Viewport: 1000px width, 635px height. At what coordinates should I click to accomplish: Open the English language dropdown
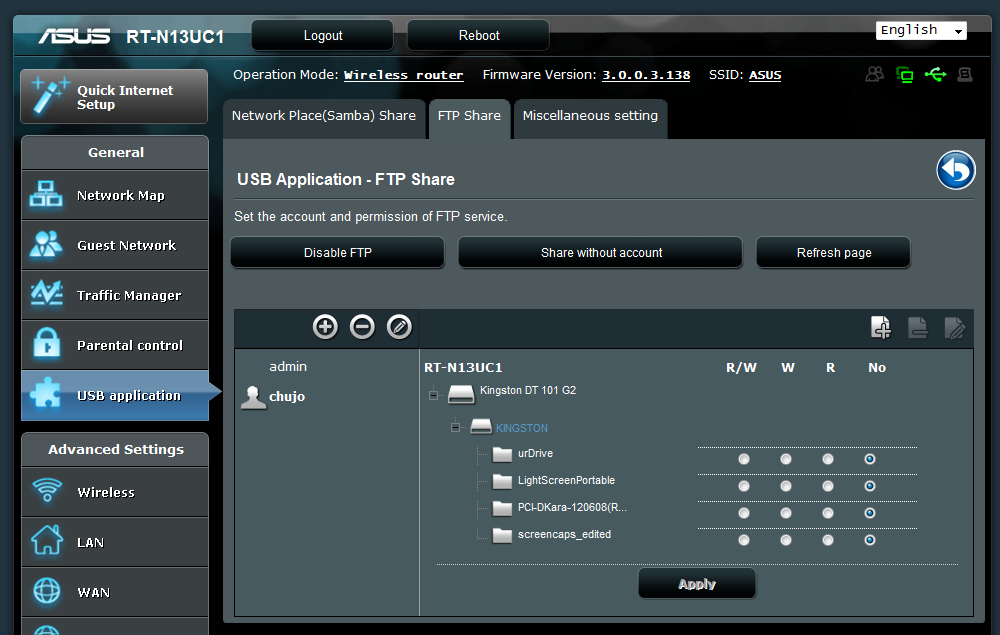pyautogui.click(x=921, y=31)
